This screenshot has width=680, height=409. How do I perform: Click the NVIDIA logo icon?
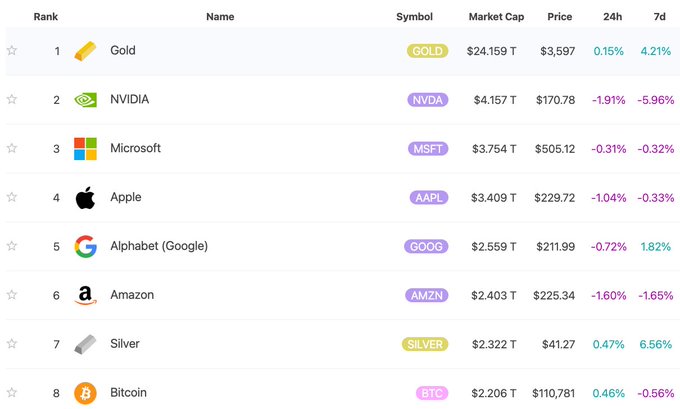click(x=85, y=100)
